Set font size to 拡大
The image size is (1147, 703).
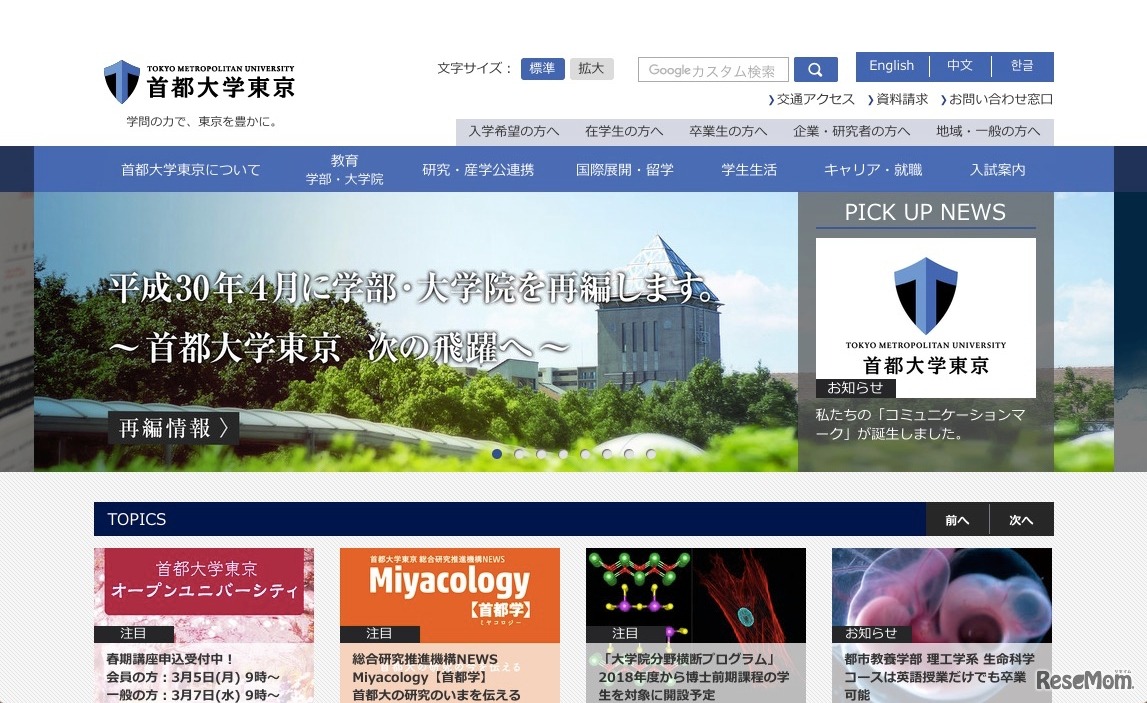point(591,68)
